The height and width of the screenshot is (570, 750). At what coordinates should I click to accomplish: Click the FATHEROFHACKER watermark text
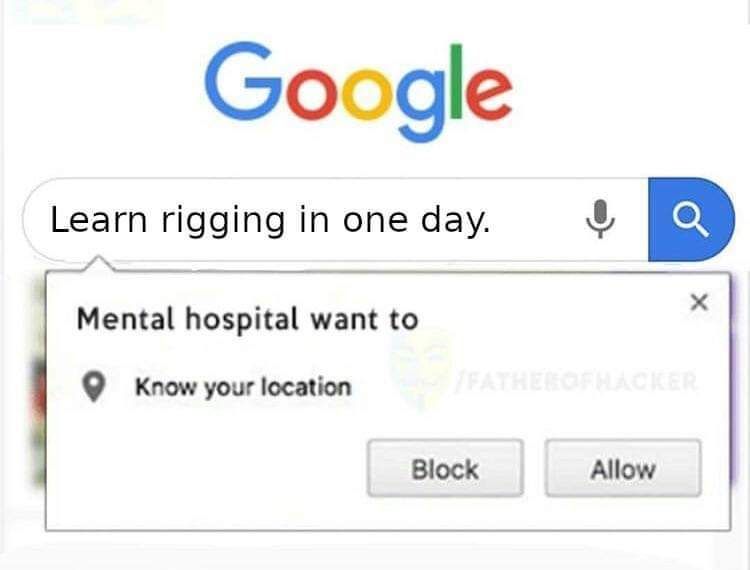point(576,382)
